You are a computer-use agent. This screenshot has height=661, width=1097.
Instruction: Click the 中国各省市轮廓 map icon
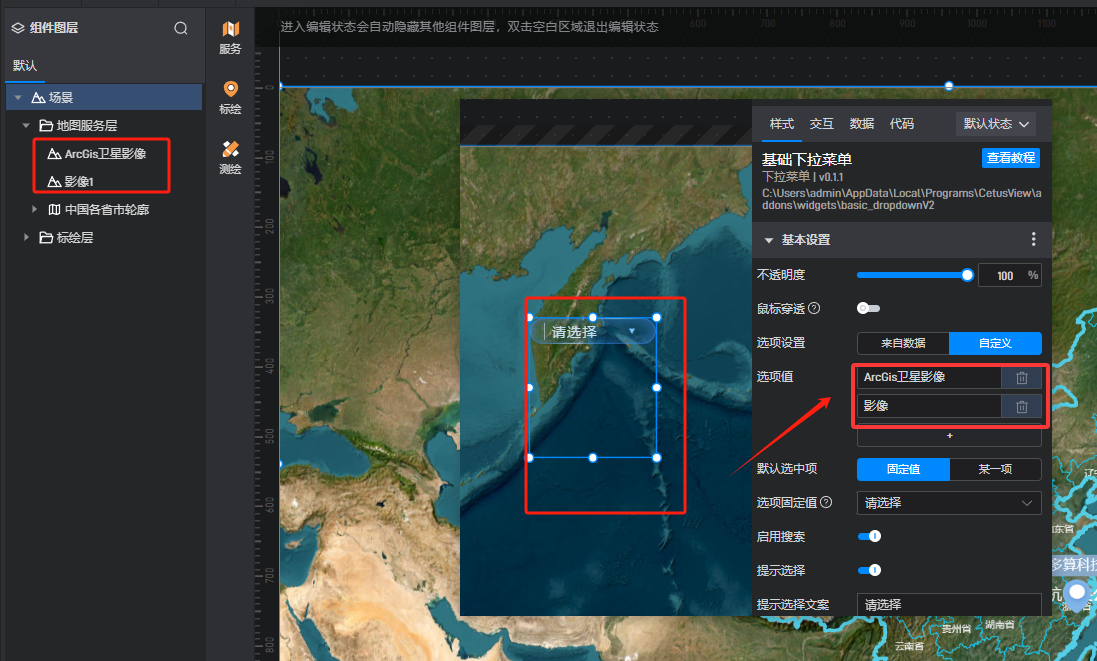coord(55,210)
